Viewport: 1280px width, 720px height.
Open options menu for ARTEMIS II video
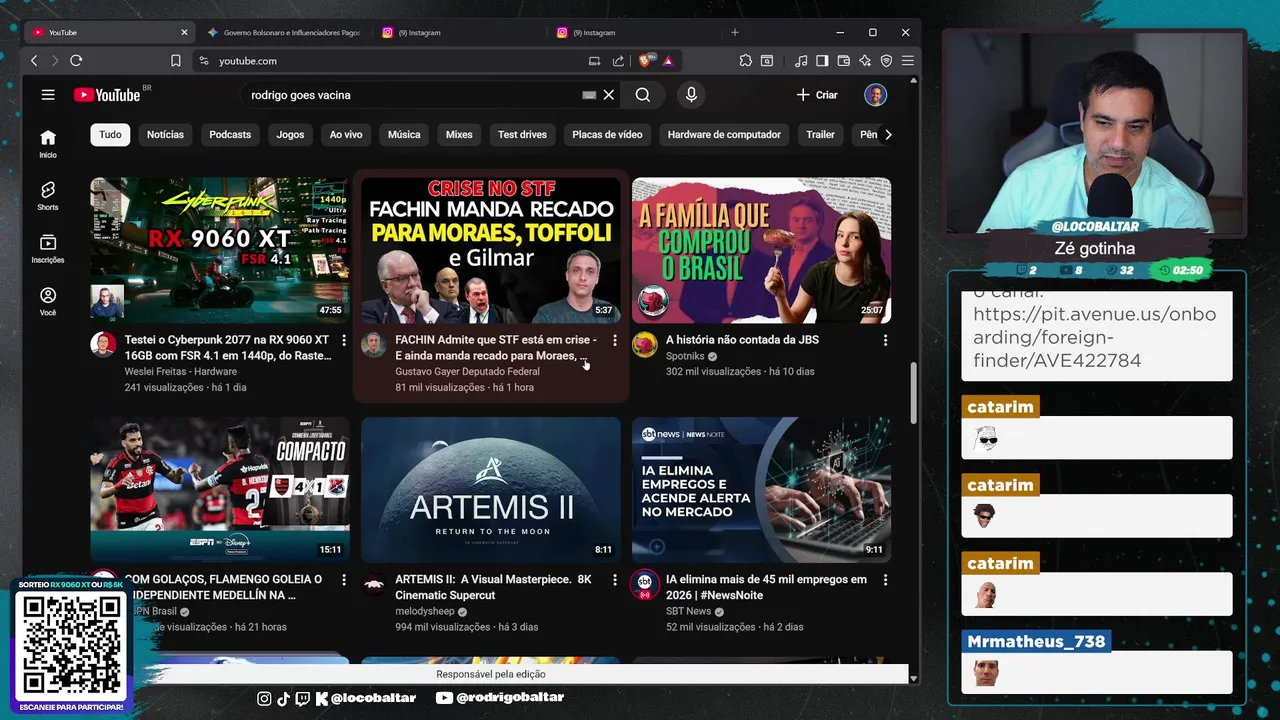point(615,580)
